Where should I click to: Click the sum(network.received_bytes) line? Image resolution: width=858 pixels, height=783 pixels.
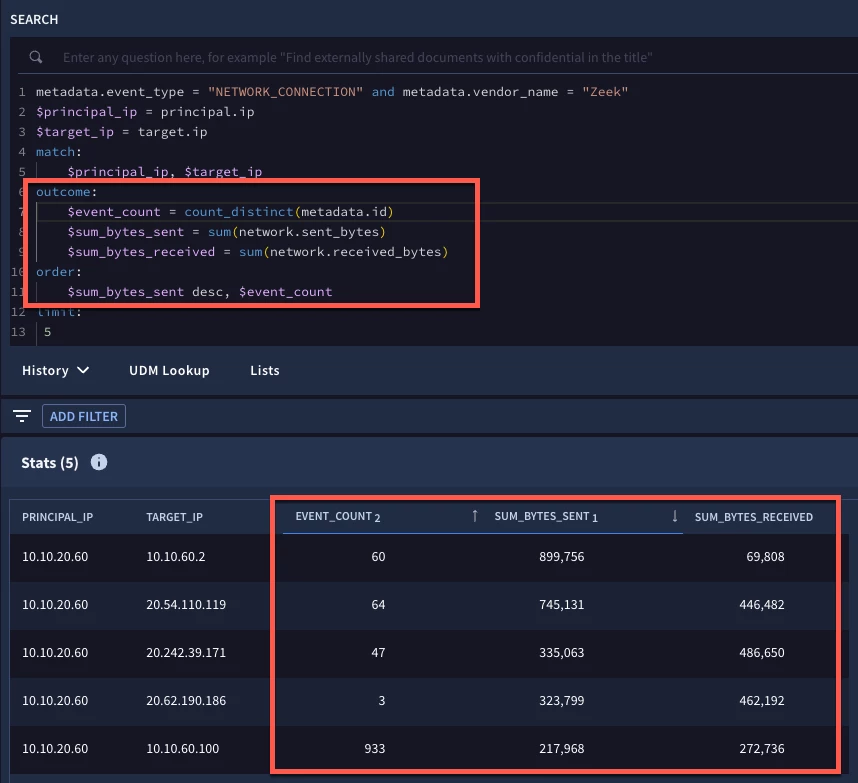point(258,252)
